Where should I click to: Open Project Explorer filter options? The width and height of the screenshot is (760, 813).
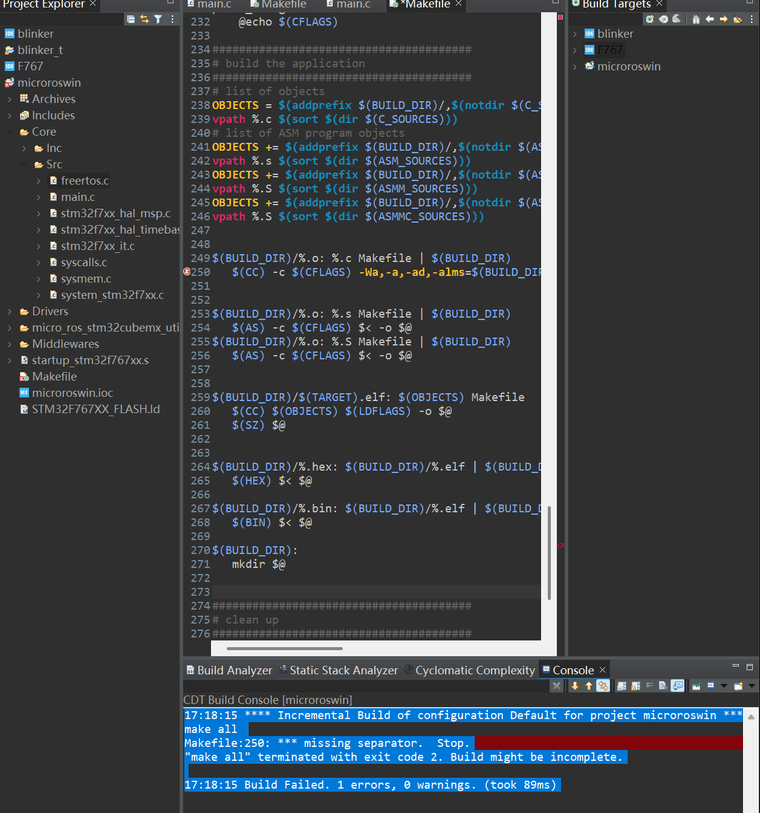tap(158, 19)
